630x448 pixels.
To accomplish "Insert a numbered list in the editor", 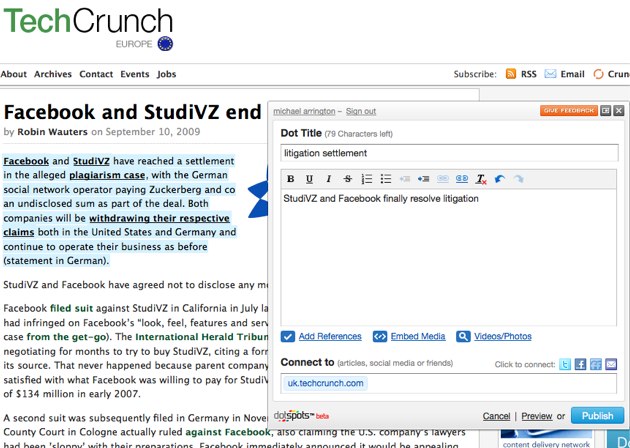I will tap(367, 179).
